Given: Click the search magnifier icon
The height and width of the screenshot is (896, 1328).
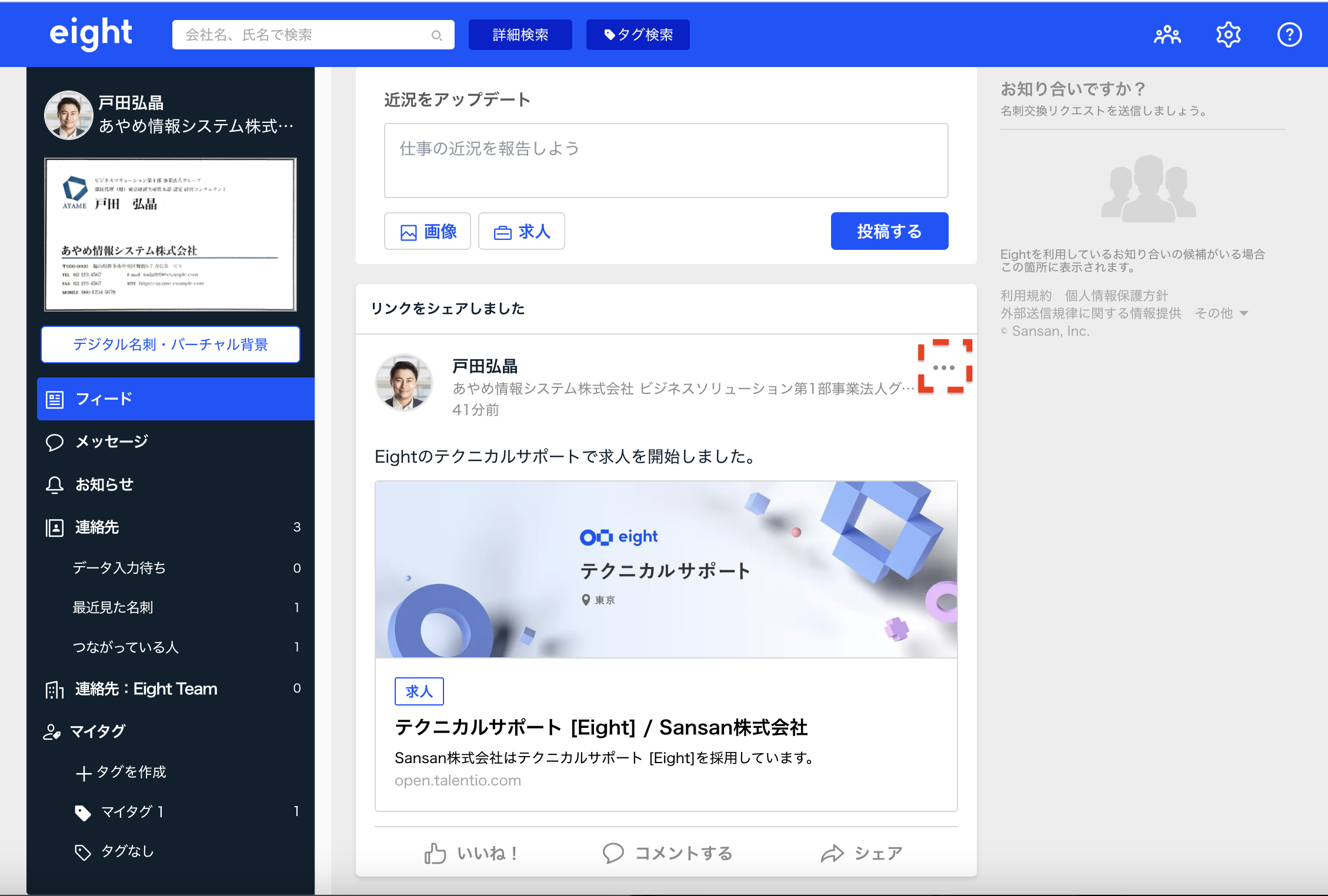Looking at the screenshot, I should click(436, 35).
